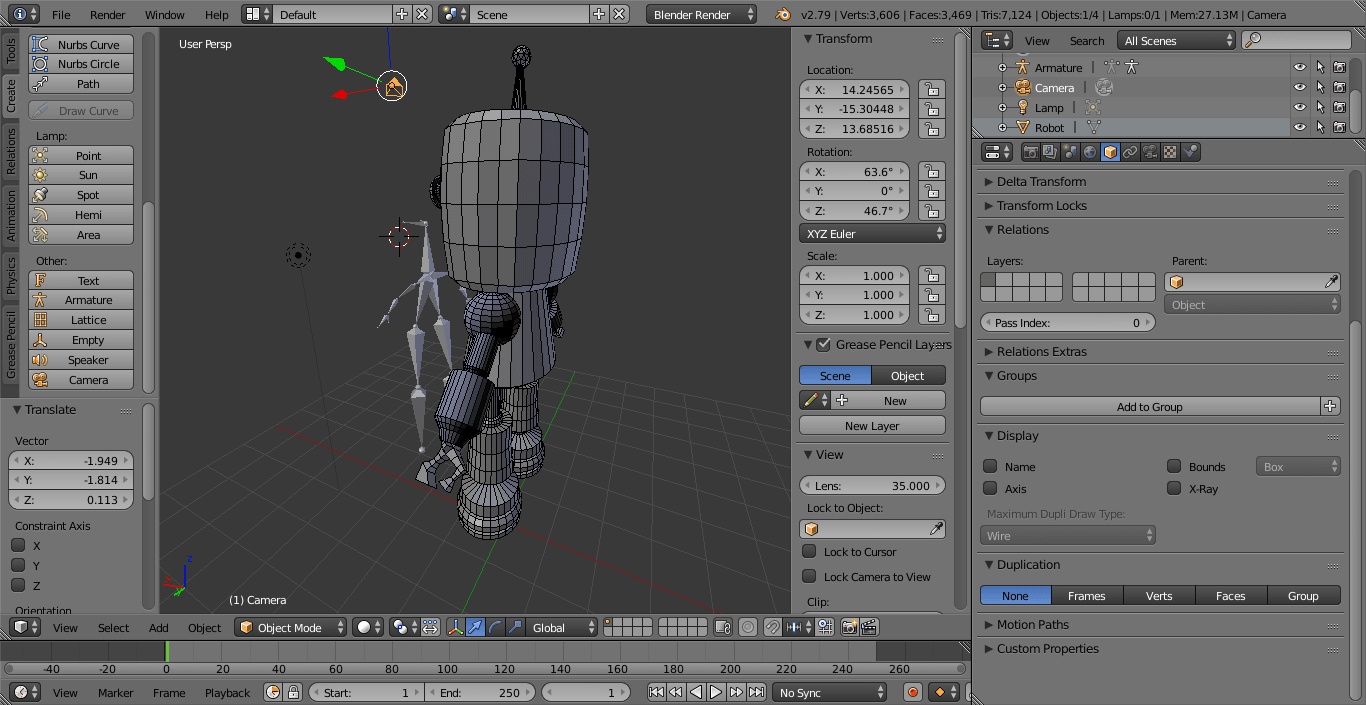Enable the Name display checkbox
The height and width of the screenshot is (705, 1366).
[x=990, y=466]
